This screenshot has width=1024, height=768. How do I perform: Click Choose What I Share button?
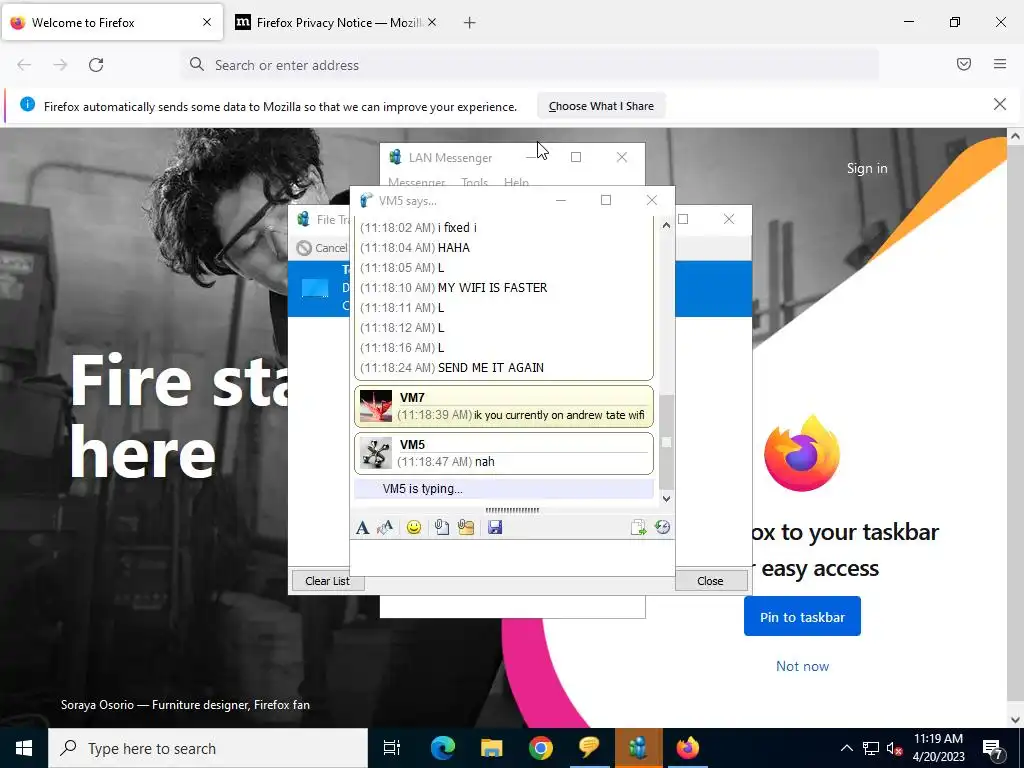[x=601, y=106]
